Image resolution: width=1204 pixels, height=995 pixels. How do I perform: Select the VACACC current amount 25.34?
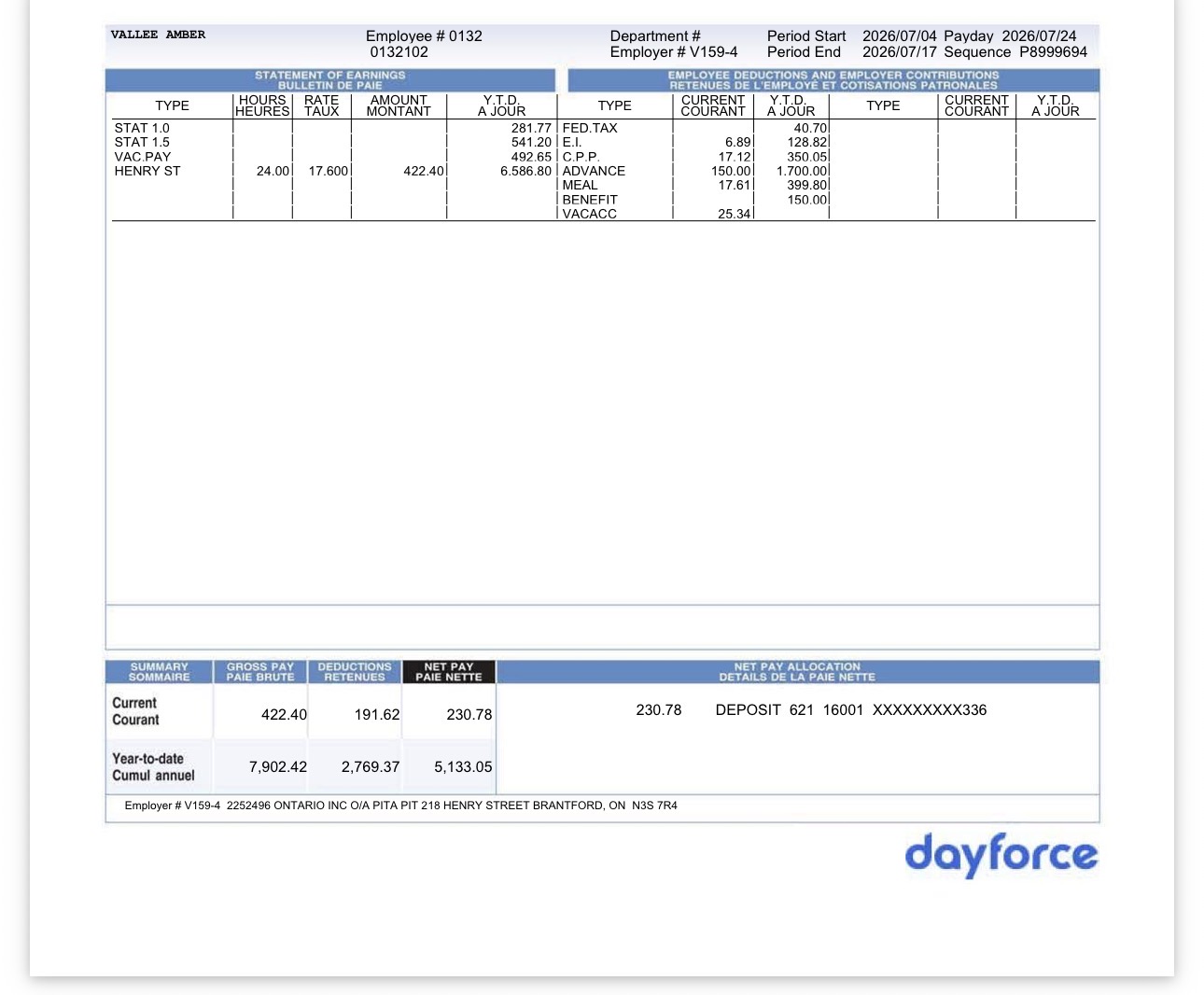[735, 214]
